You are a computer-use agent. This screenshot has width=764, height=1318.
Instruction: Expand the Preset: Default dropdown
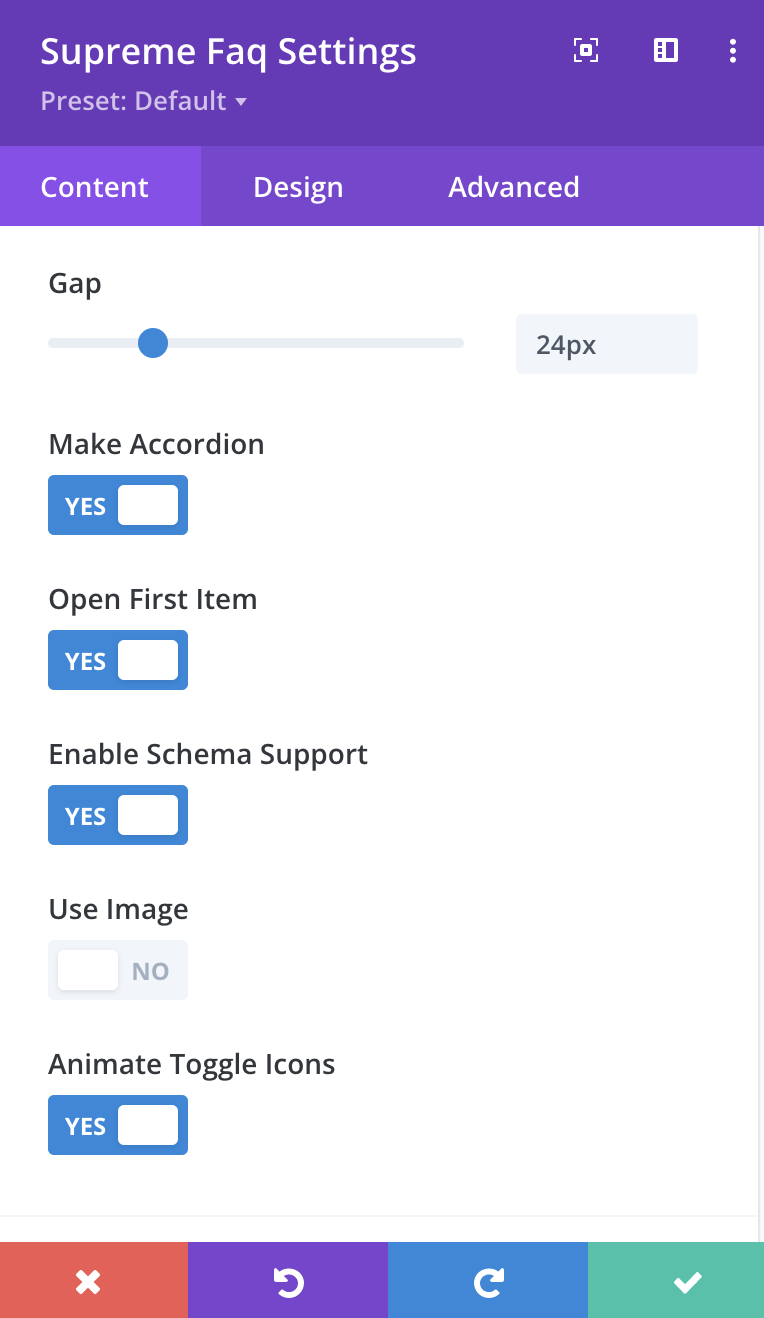point(144,101)
